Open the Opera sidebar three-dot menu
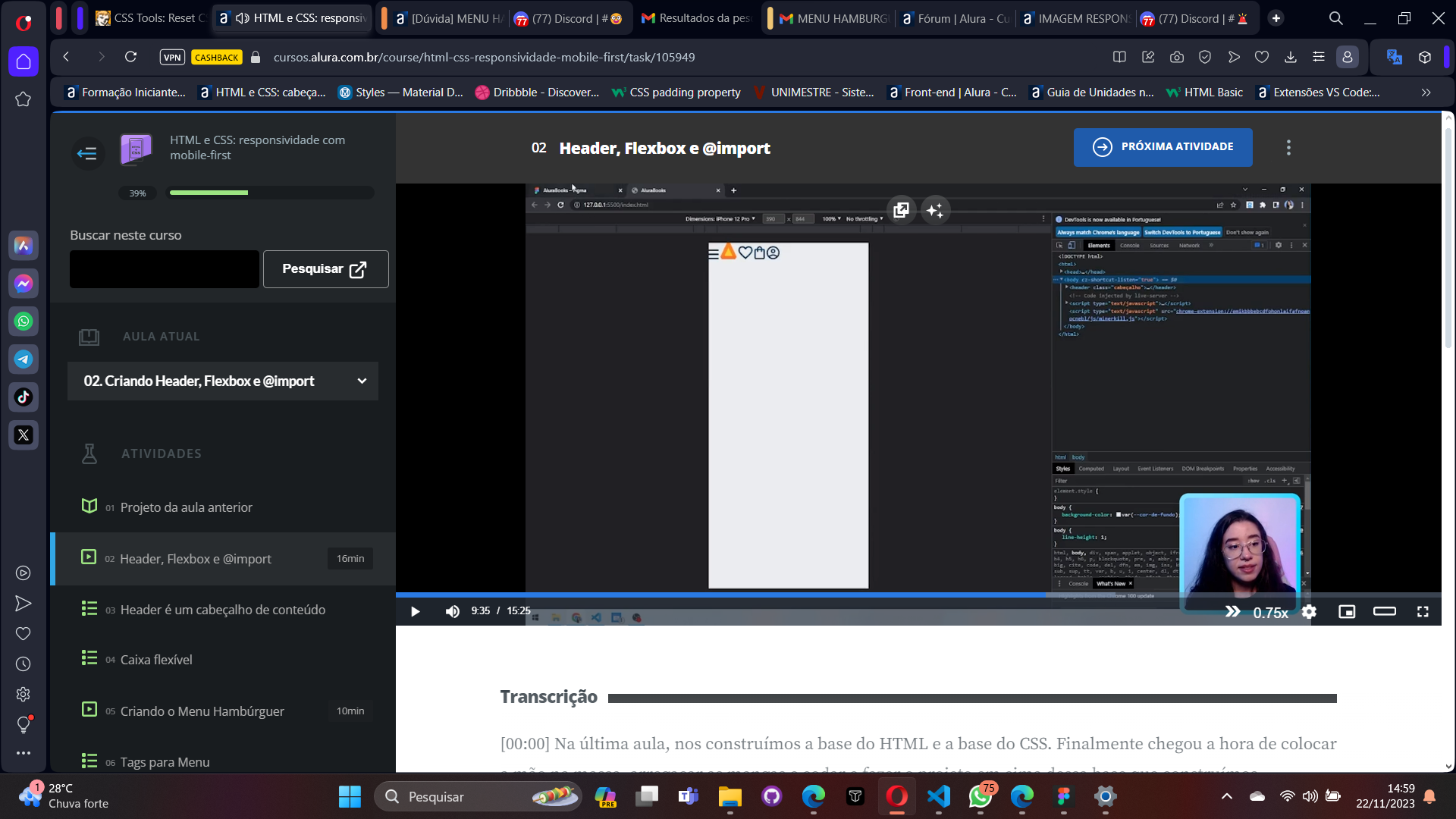Screen dimensions: 1456x819 point(24,753)
